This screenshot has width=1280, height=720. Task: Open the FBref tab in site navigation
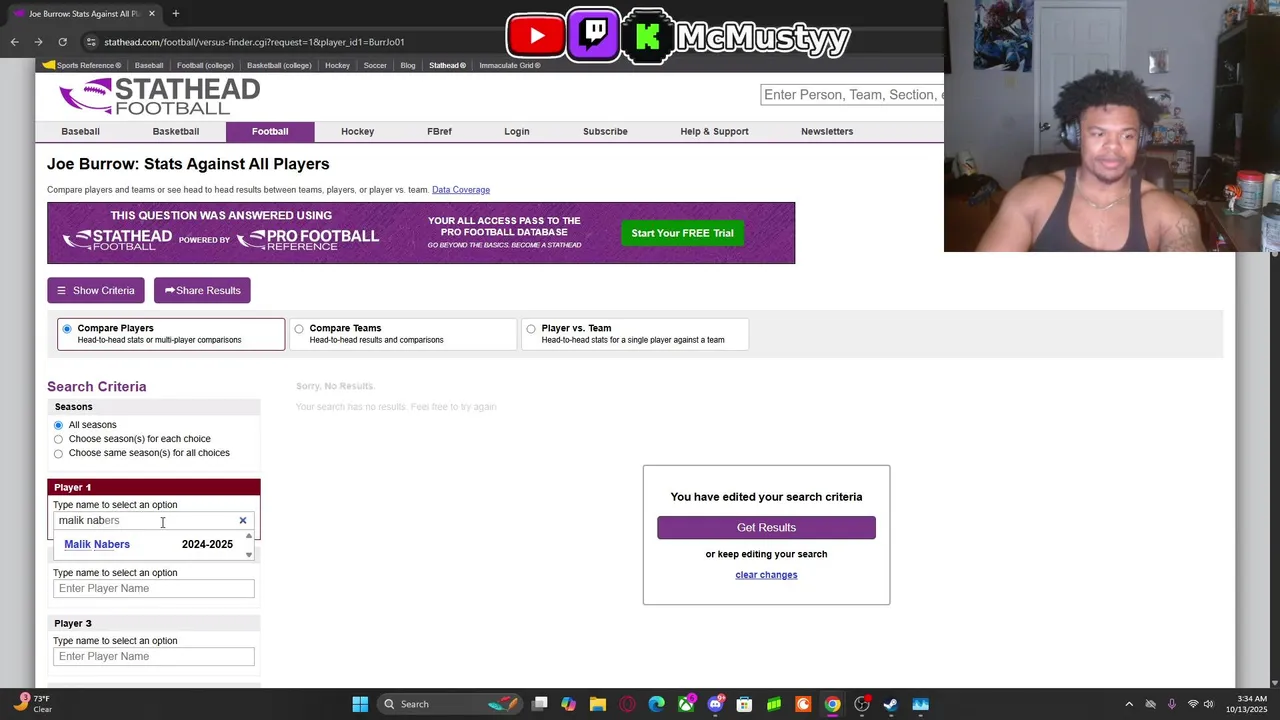pyautogui.click(x=439, y=131)
